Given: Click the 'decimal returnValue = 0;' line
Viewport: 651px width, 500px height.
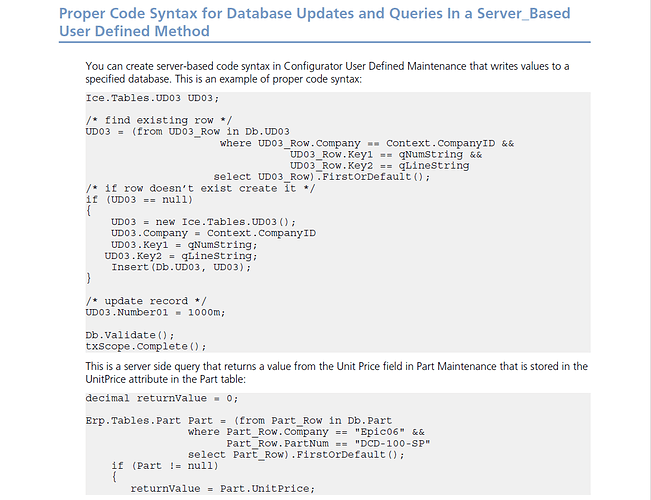Looking at the screenshot, I should [162, 399].
